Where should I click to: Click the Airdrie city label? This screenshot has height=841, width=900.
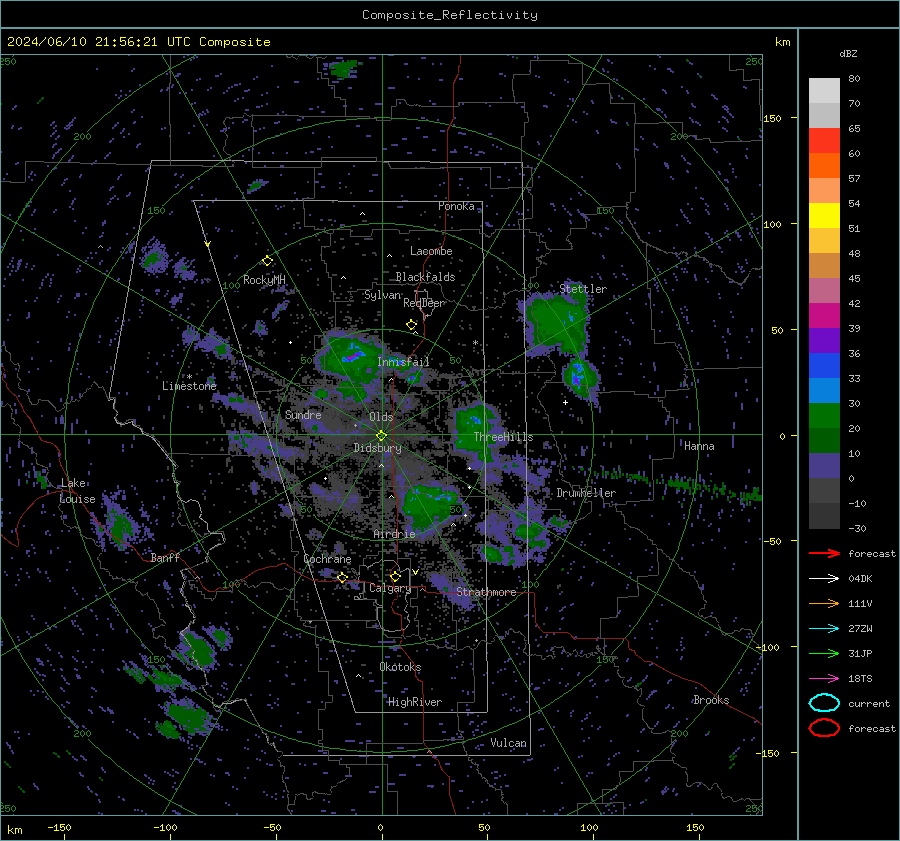[x=394, y=534]
